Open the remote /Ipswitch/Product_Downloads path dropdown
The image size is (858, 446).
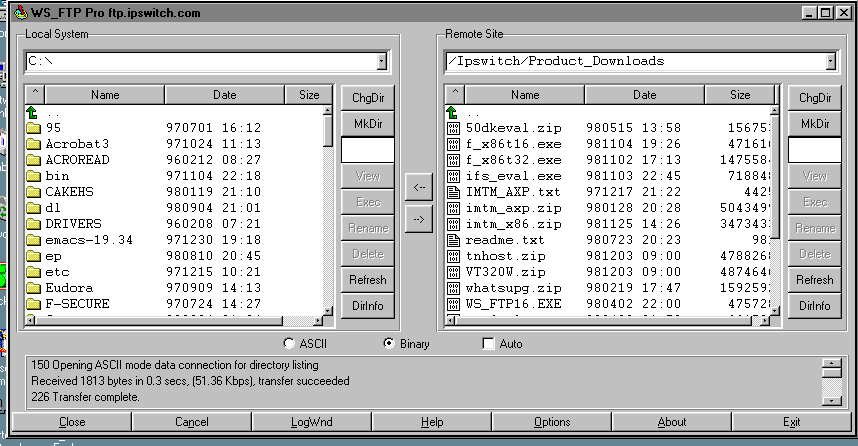[831, 61]
